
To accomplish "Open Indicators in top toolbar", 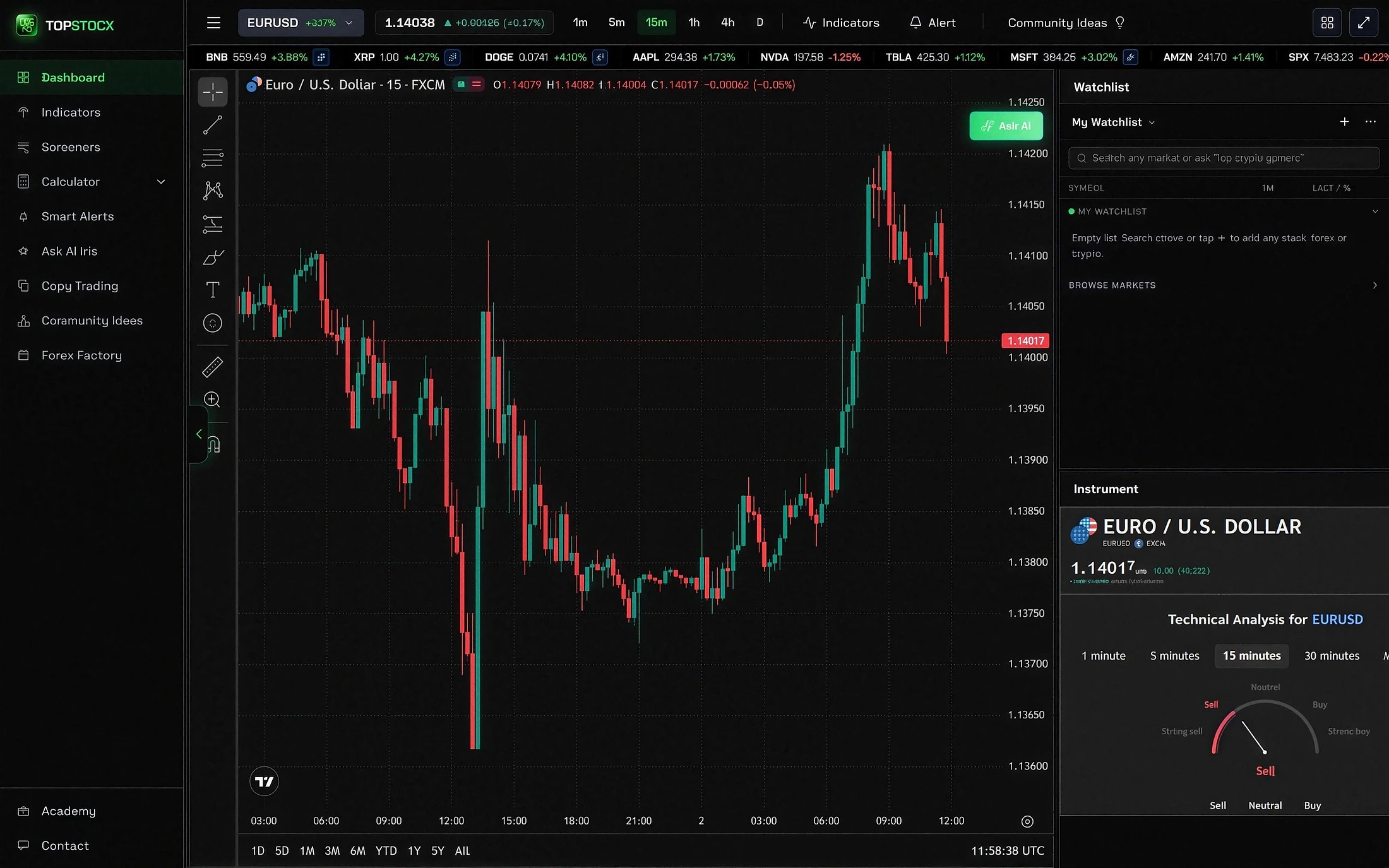I will click(841, 23).
